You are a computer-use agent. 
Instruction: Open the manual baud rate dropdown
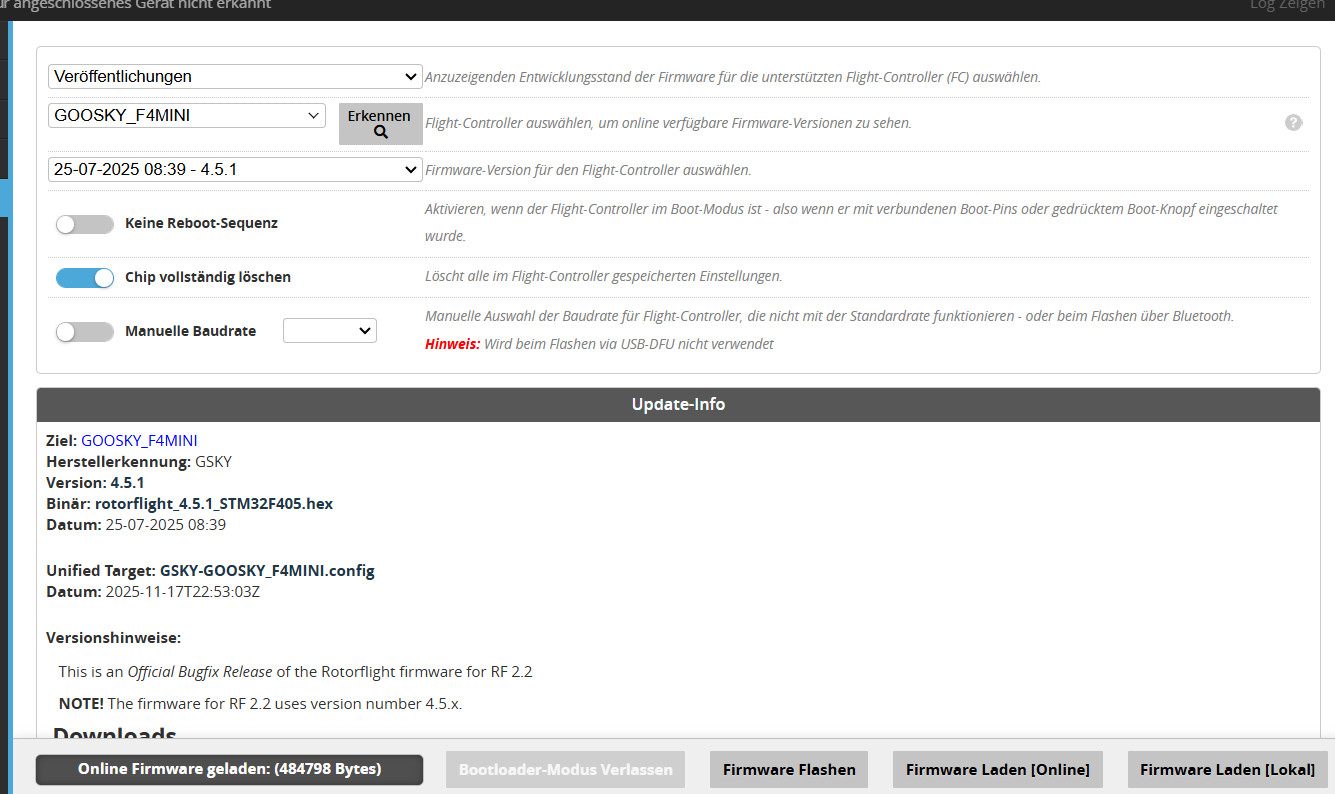point(329,331)
